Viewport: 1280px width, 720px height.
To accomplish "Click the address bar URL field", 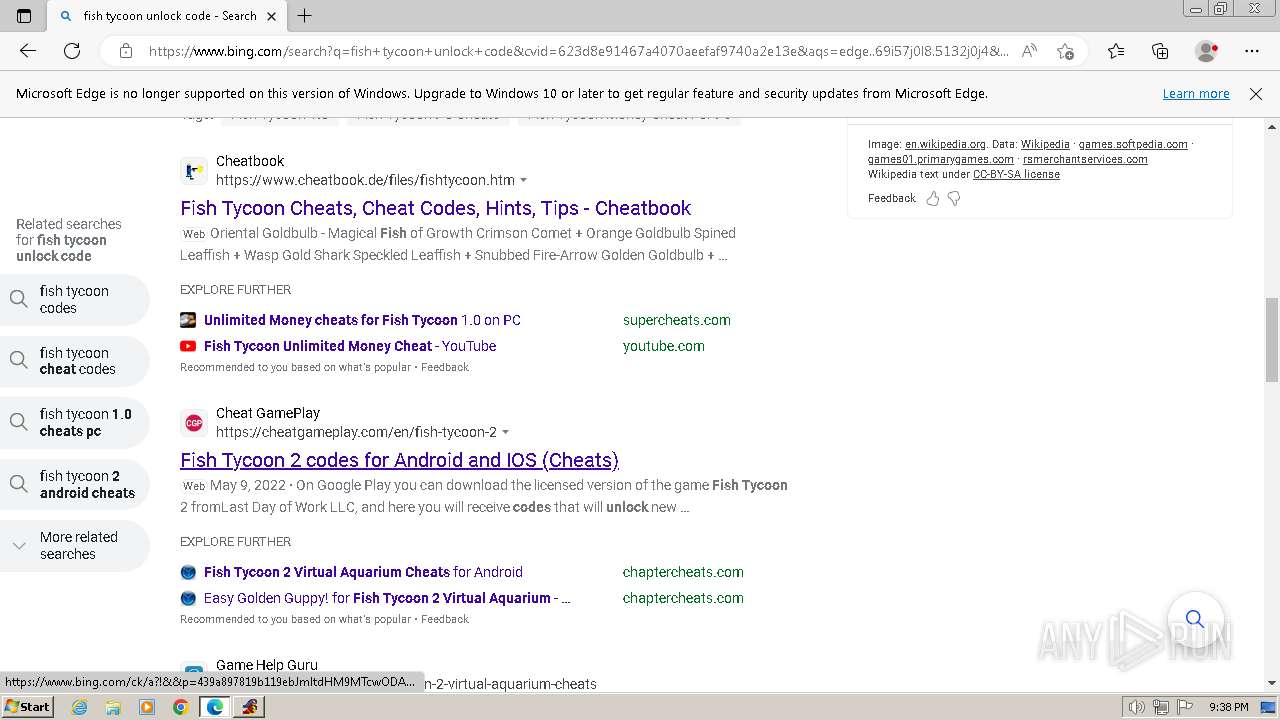I will click(578, 51).
